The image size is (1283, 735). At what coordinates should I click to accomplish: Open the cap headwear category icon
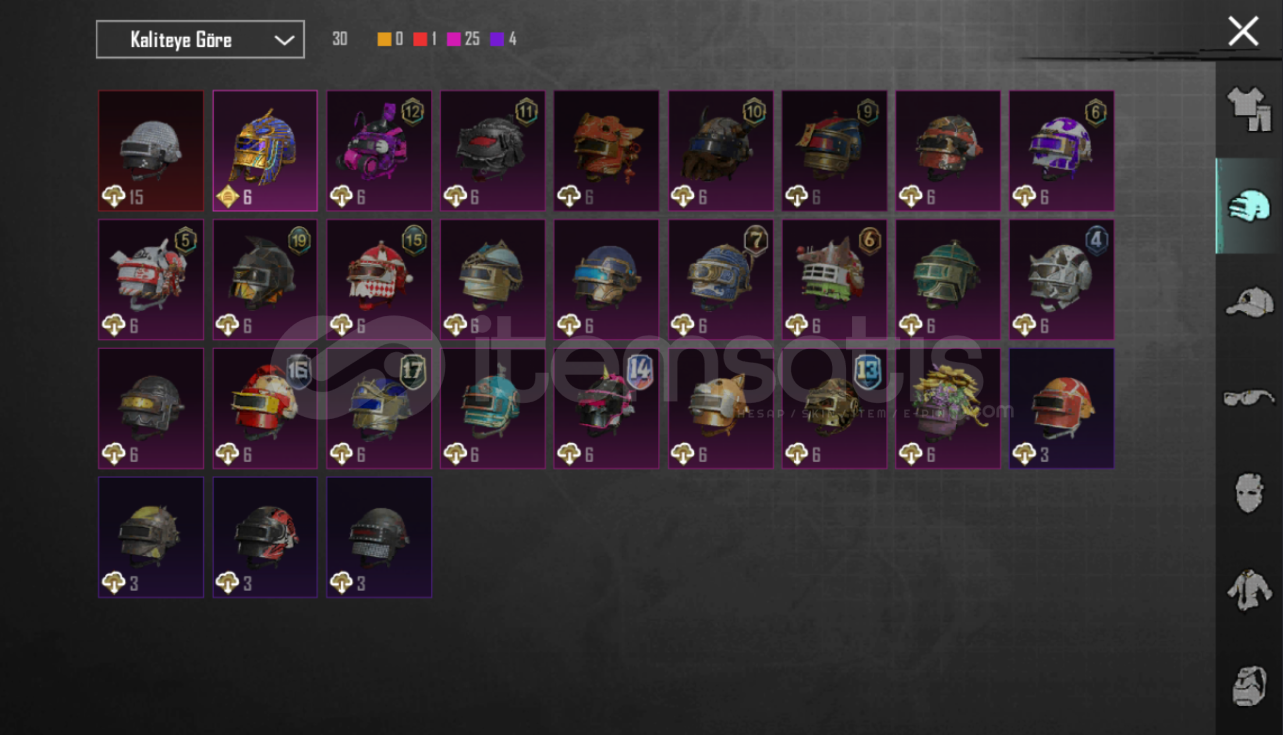tap(1249, 301)
